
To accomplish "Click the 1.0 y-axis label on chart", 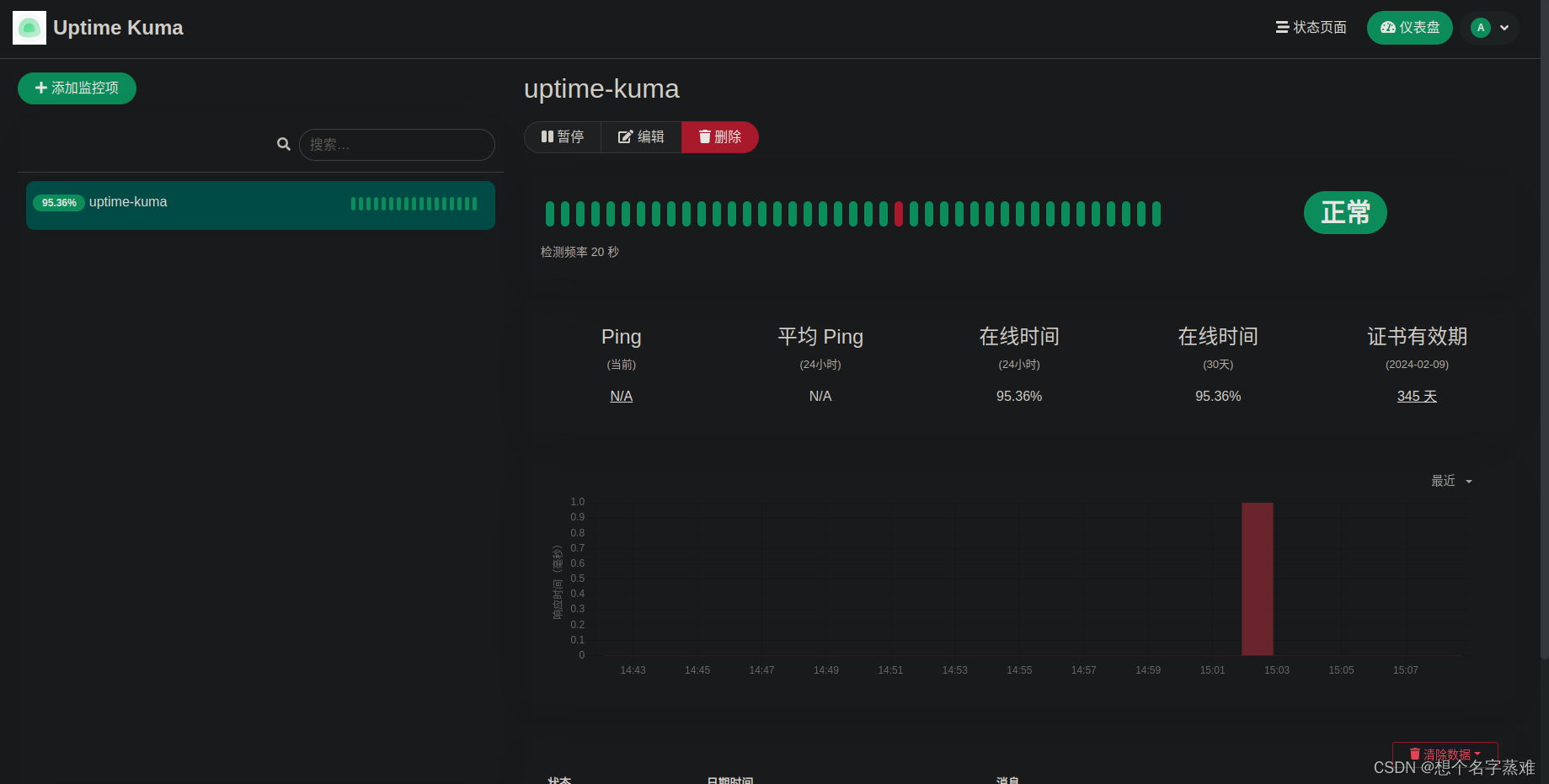I will tap(578, 502).
